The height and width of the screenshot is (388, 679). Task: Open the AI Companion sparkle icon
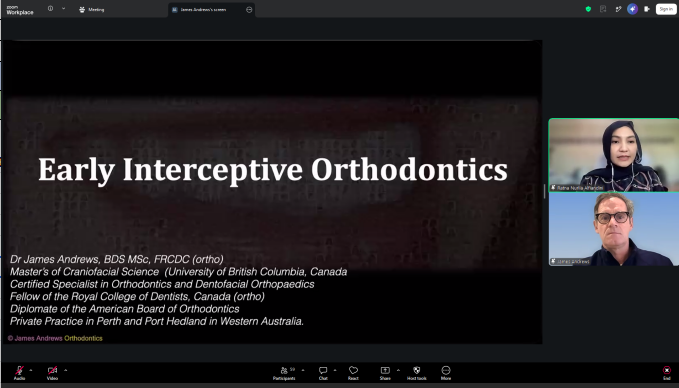632,9
